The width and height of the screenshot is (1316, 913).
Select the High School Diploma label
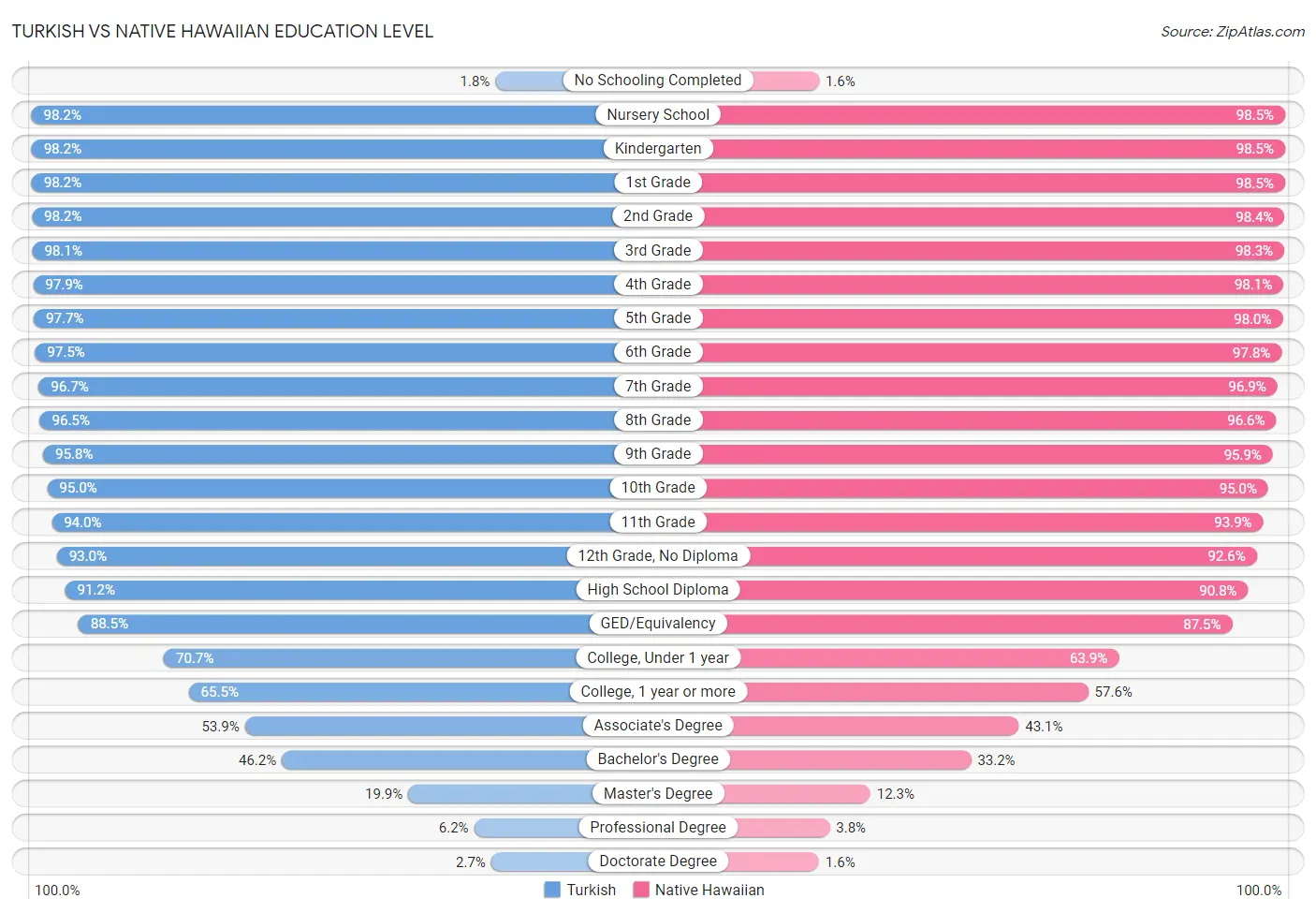tap(658, 590)
